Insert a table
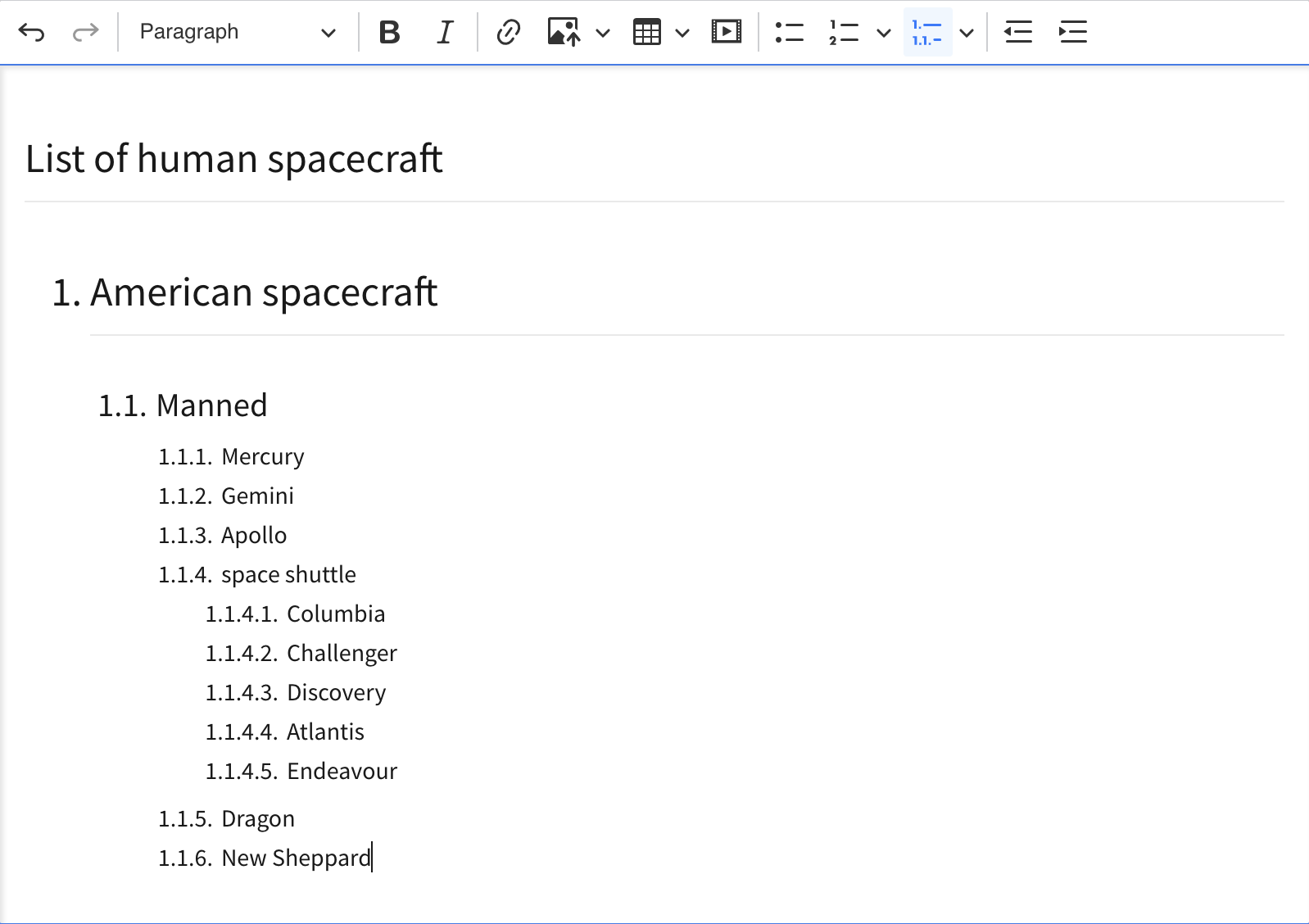 point(647,32)
